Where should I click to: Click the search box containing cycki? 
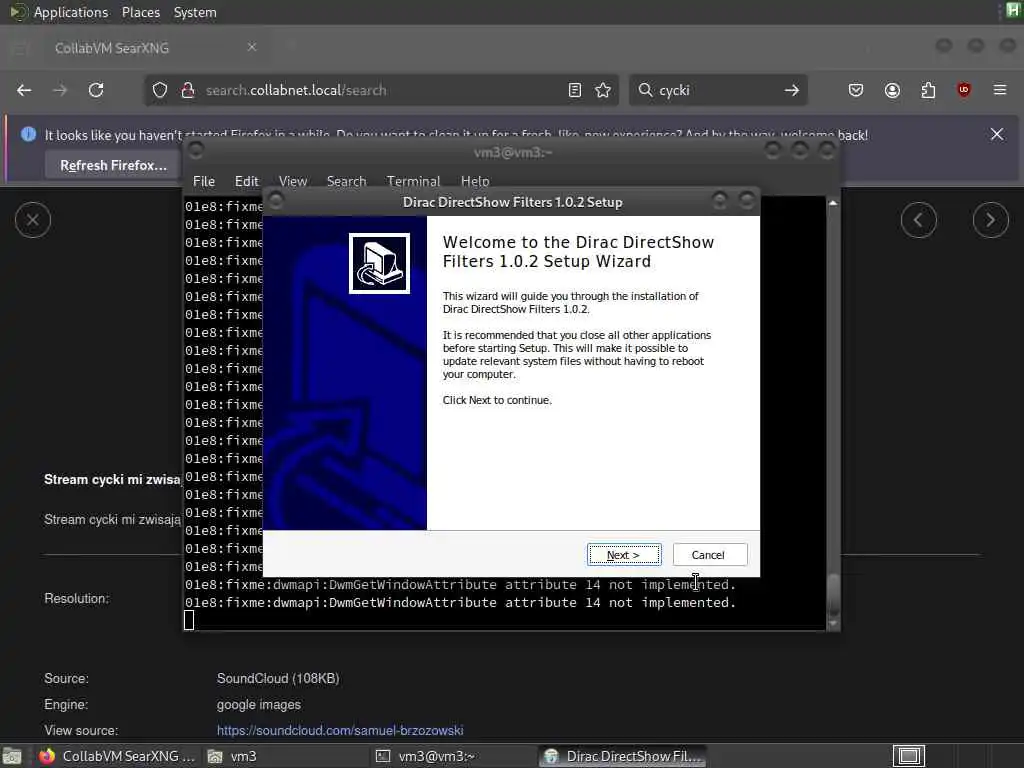click(x=718, y=90)
